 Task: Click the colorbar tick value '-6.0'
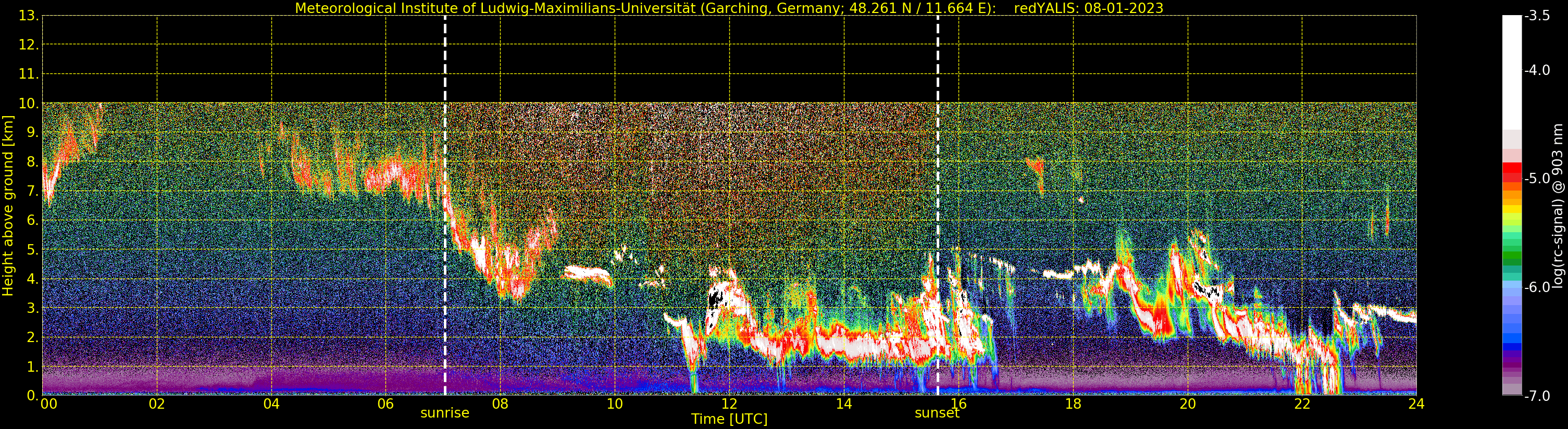(x=1537, y=287)
